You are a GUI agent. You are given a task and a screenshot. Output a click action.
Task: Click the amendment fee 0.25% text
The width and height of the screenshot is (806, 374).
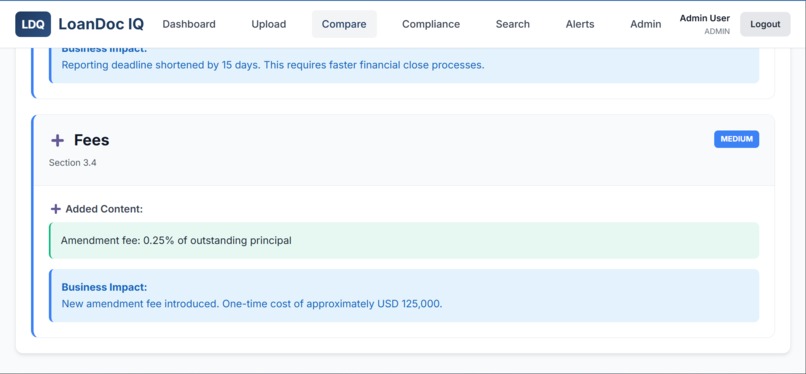pyautogui.click(x=176, y=240)
